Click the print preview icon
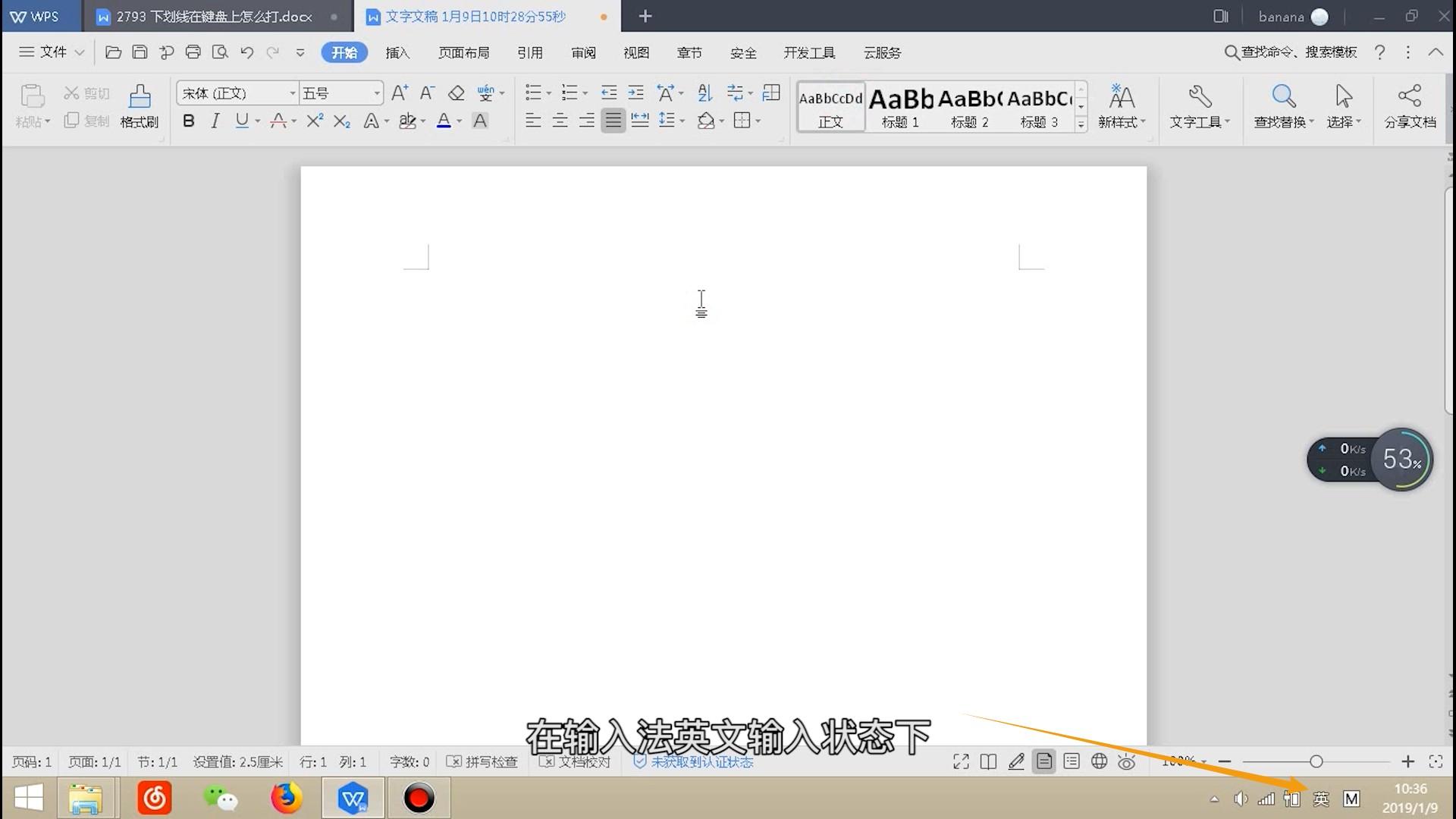Screen dimensions: 1456x819 tap(220, 52)
